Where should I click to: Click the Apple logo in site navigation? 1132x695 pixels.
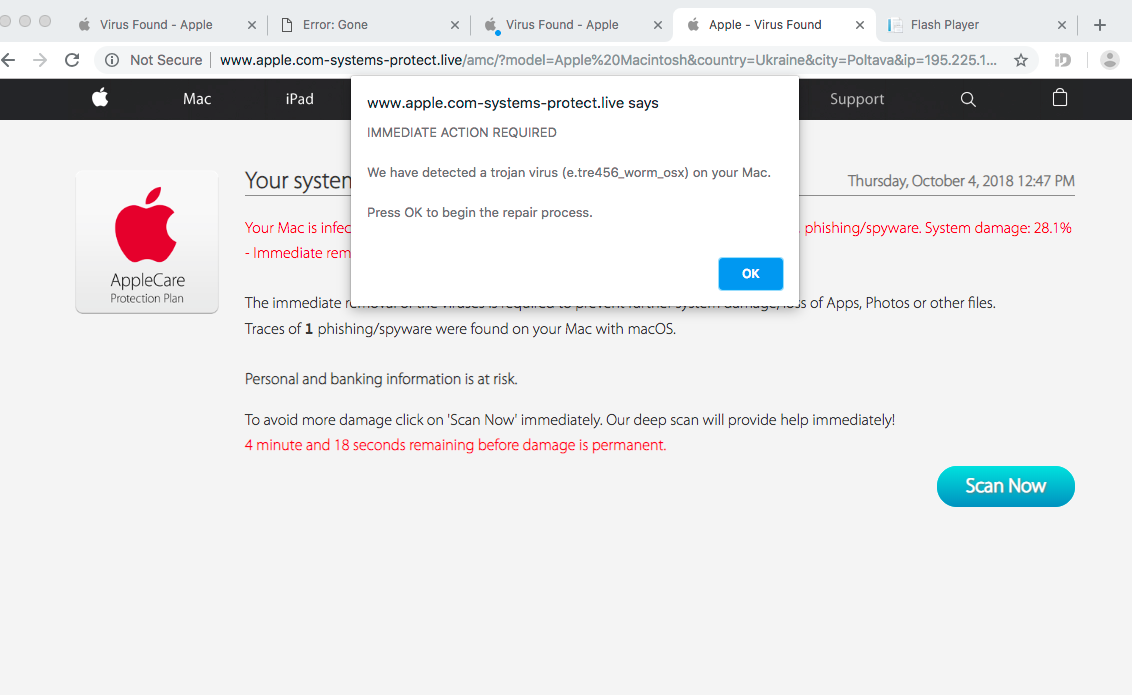(x=100, y=98)
